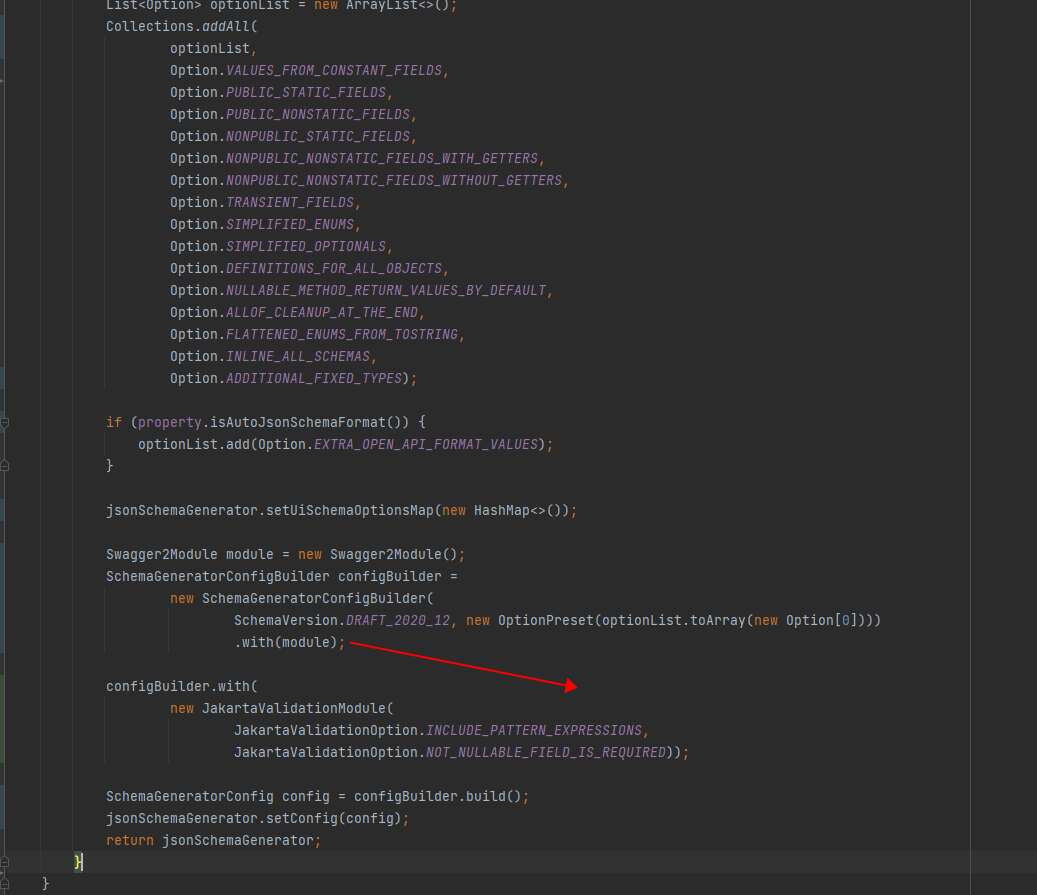Image resolution: width=1037 pixels, height=895 pixels.
Task: Click fold marker at the final class closing brace
Action: (4, 883)
